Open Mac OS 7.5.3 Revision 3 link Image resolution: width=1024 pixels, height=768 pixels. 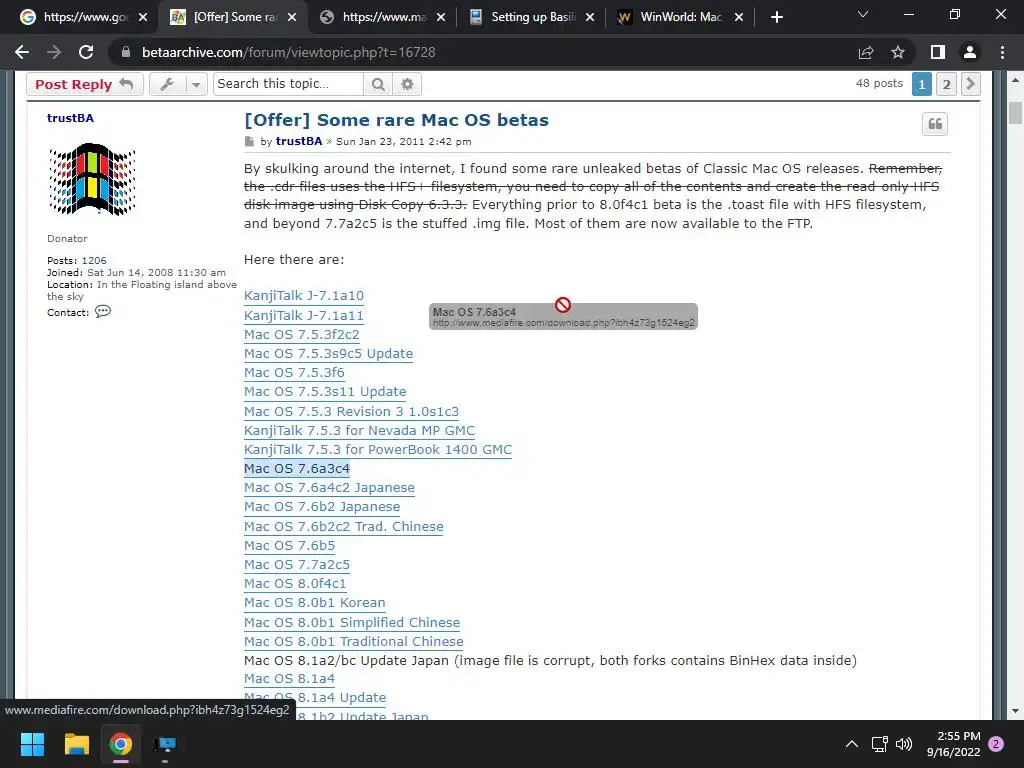click(351, 411)
